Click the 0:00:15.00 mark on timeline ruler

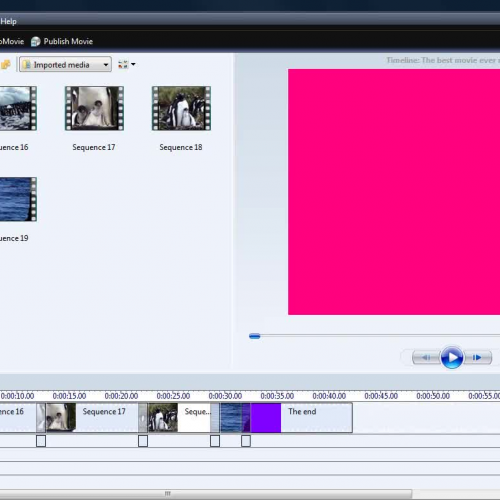point(69,396)
